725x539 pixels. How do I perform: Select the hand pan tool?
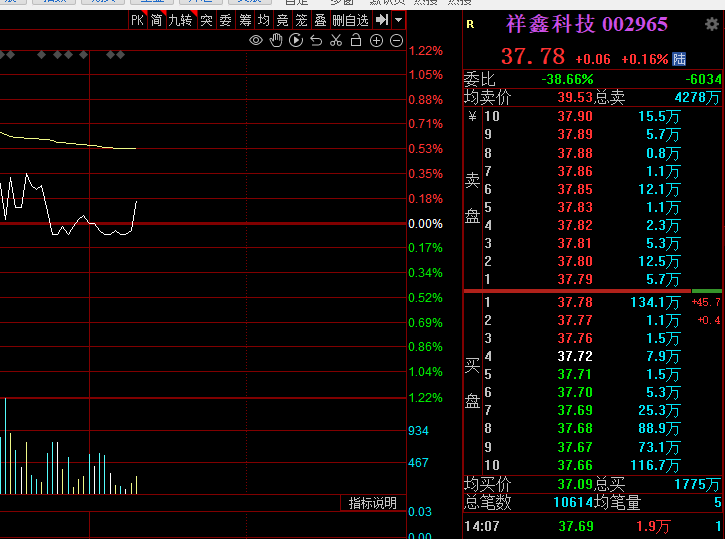point(276,40)
